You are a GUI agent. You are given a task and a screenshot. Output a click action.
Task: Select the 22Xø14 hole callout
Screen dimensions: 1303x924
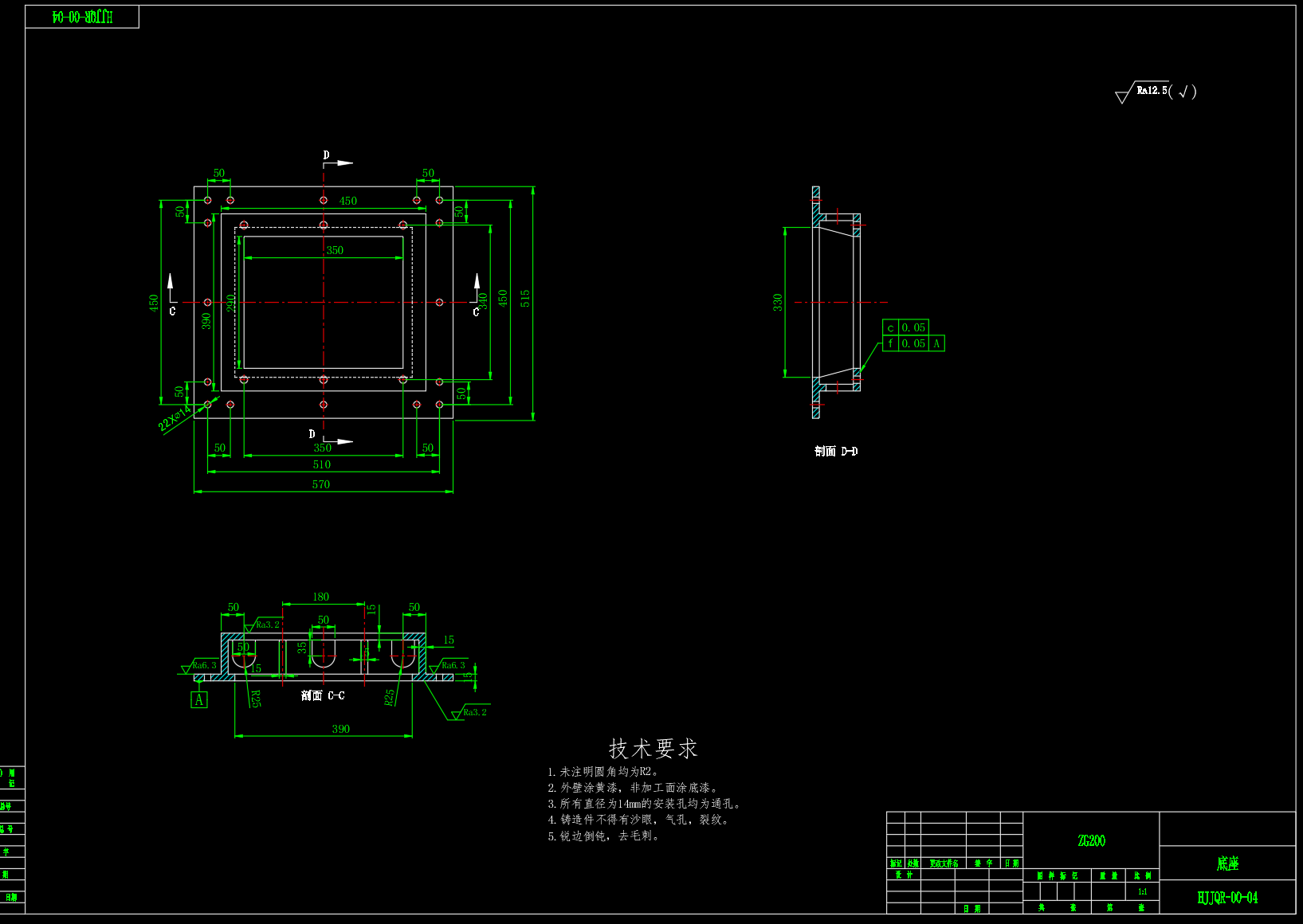pyautogui.click(x=175, y=418)
